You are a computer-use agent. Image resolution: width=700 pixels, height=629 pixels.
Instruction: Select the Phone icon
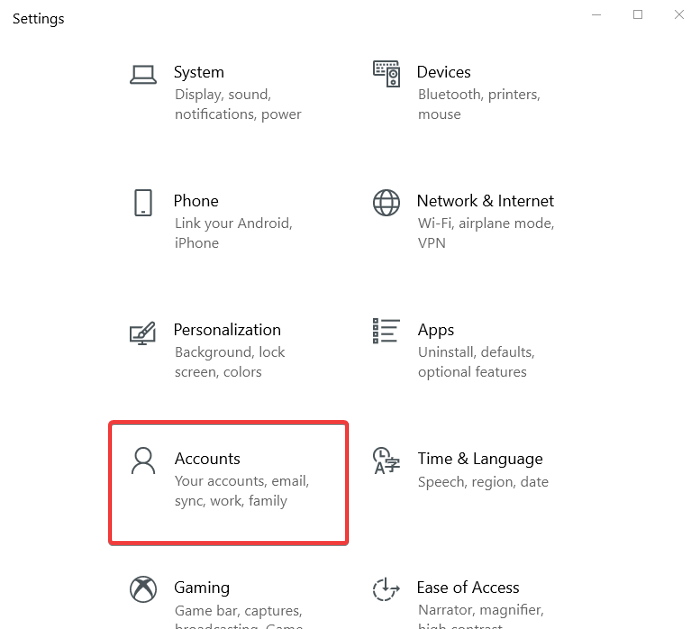click(x=144, y=202)
